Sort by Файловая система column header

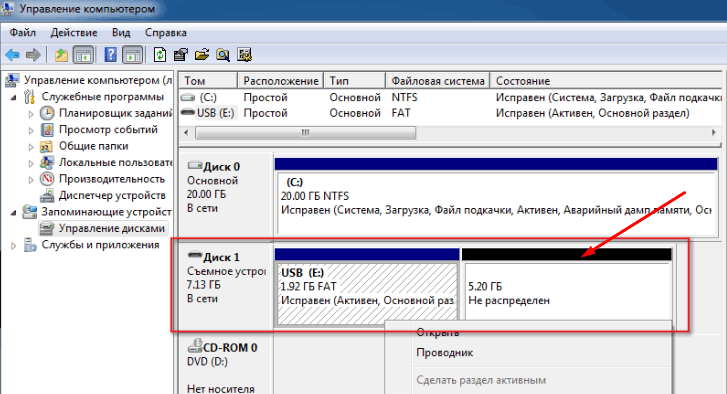[x=438, y=81]
